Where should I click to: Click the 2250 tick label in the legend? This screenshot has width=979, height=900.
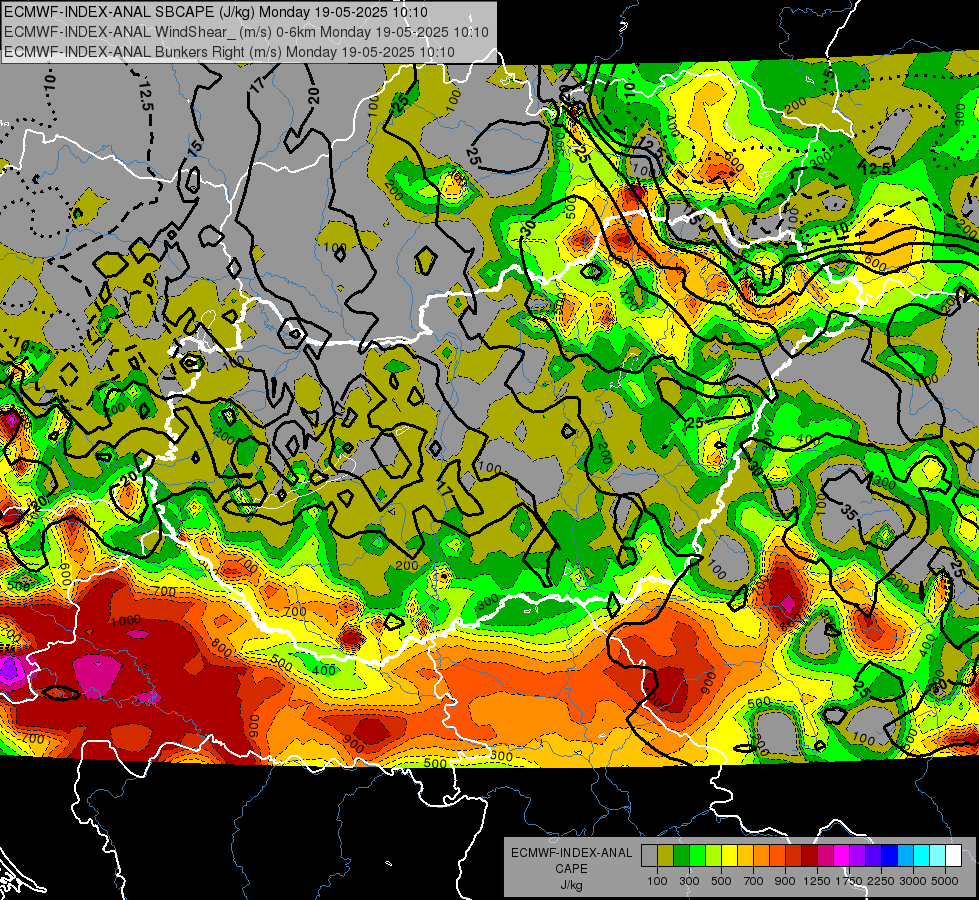pos(881,881)
